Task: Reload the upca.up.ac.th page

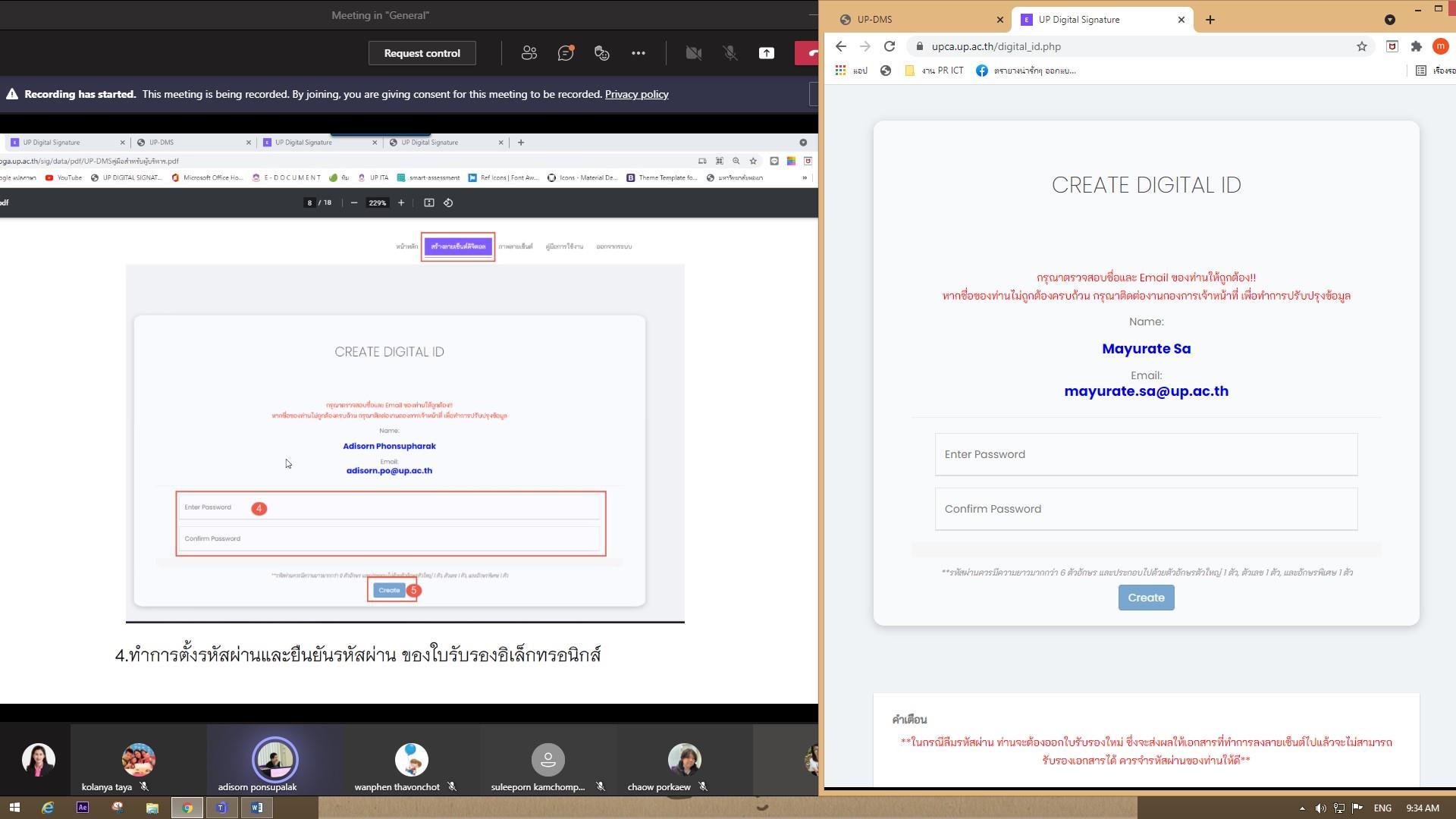Action: [890, 46]
